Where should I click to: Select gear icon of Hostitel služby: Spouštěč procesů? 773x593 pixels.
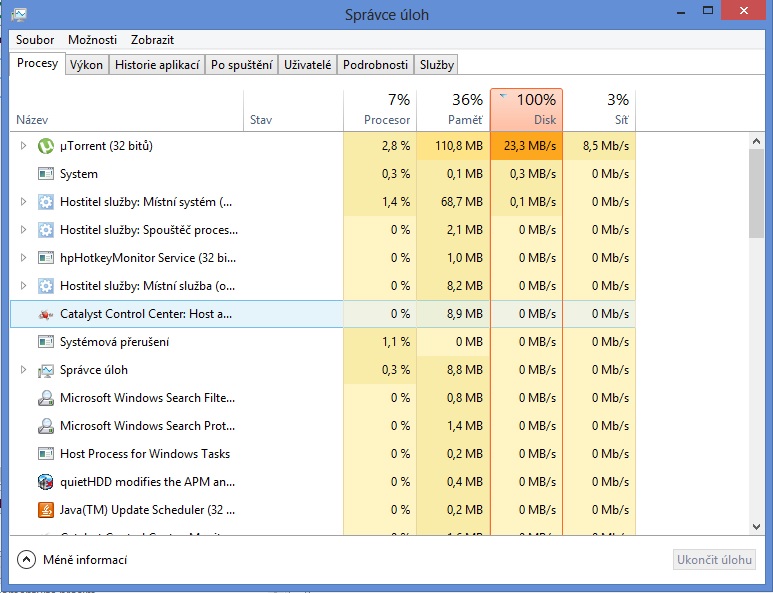click(46, 230)
